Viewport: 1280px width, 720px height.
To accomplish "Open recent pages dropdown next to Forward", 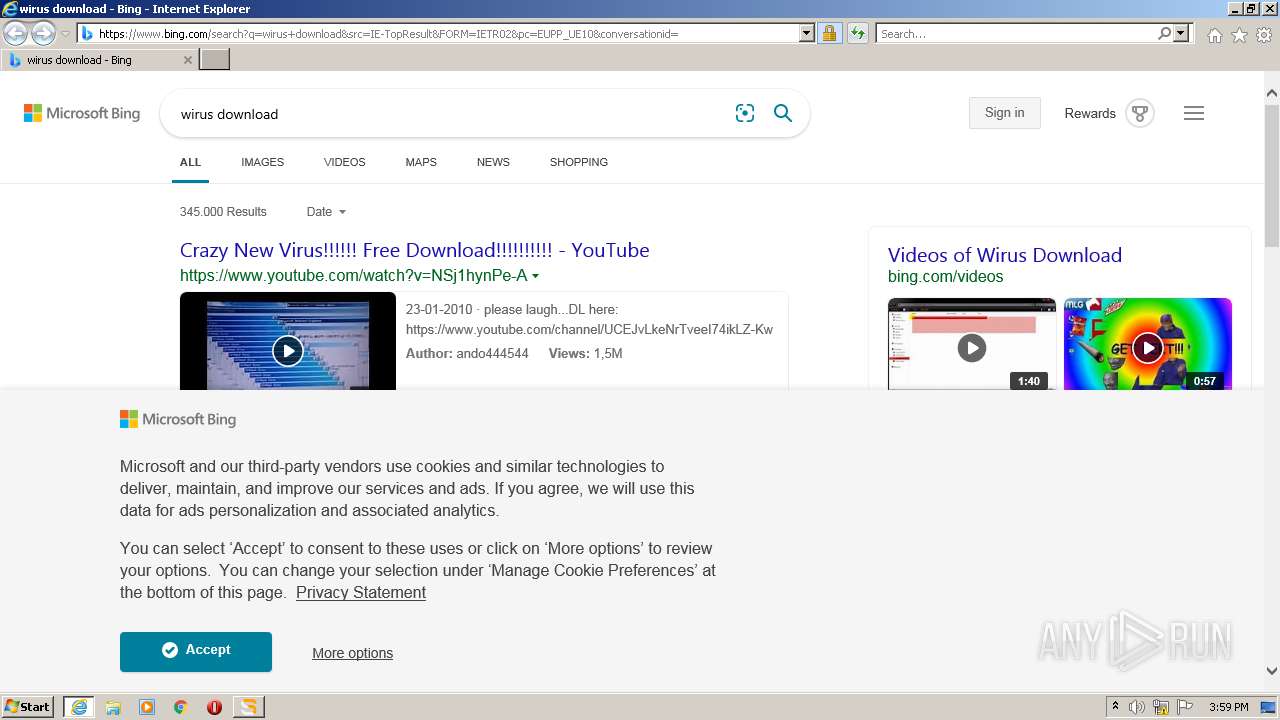I will pyautogui.click(x=65, y=34).
